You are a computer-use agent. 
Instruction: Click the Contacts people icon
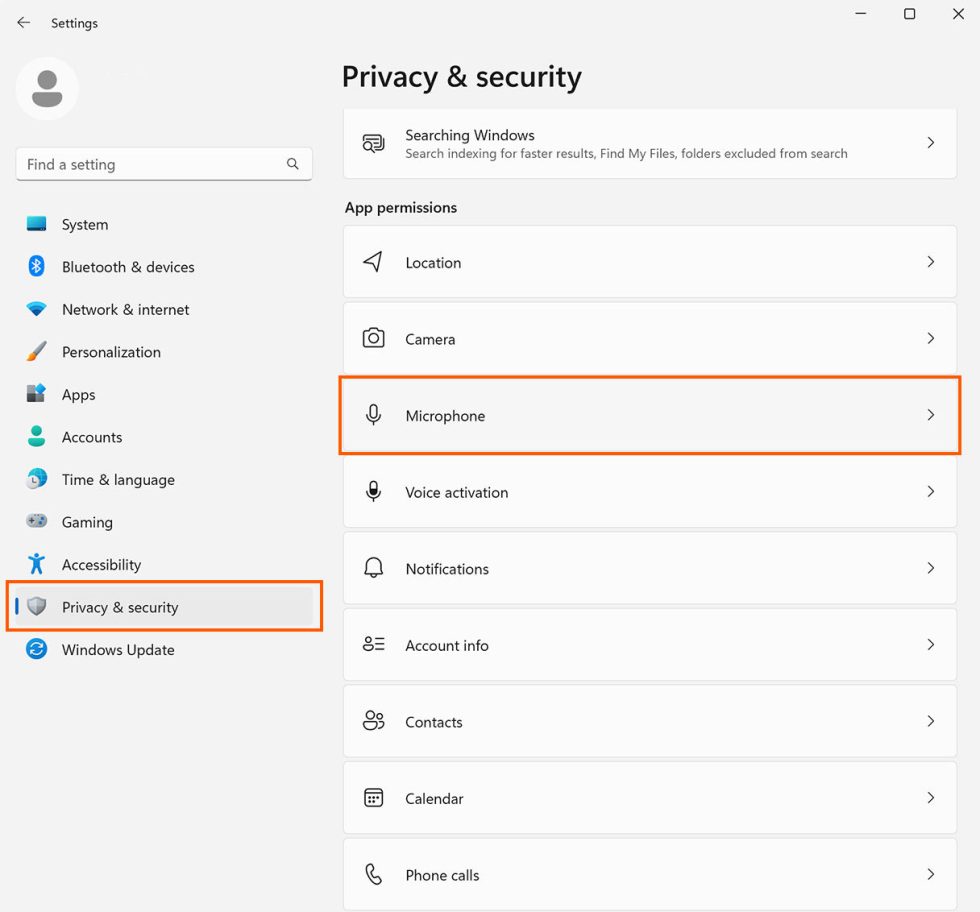click(373, 721)
